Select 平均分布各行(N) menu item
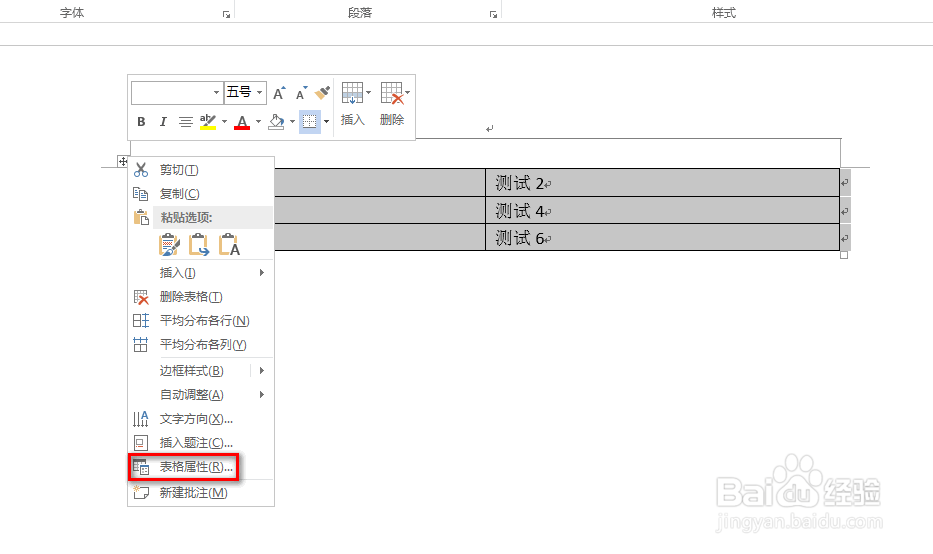The height and width of the screenshot is (554, 933). tap(201, 321)
